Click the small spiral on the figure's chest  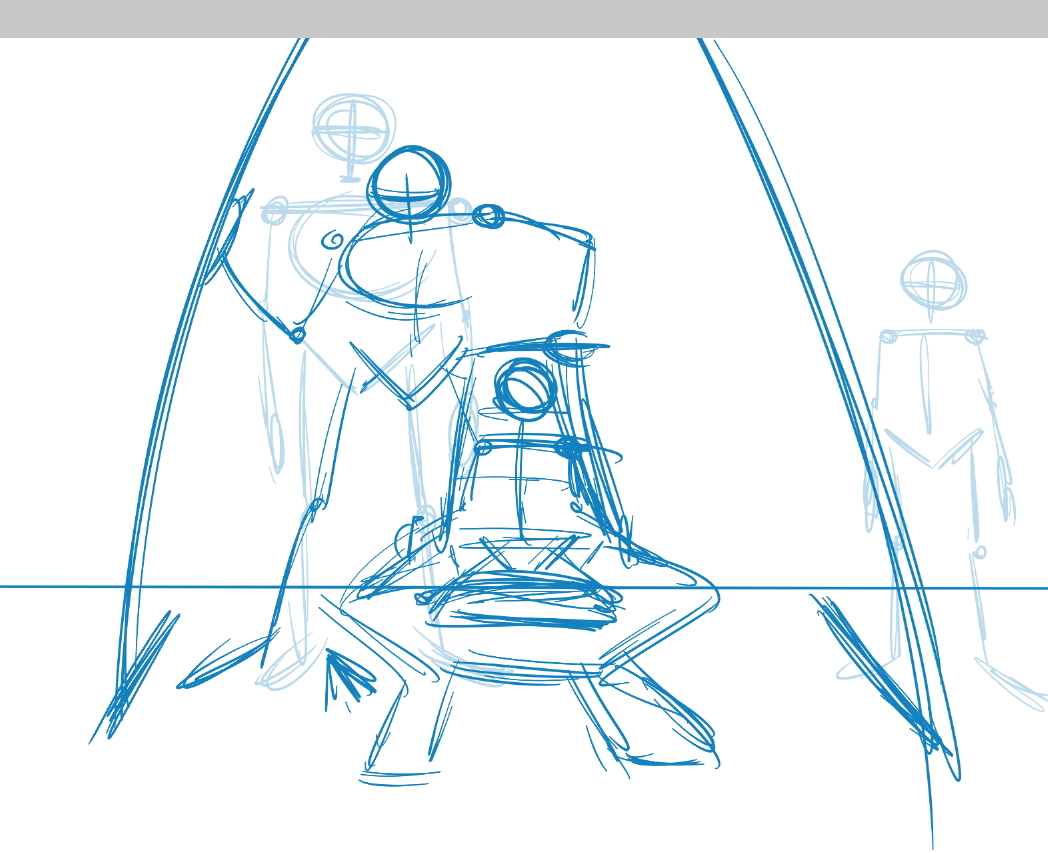click(x=331, y=240)
